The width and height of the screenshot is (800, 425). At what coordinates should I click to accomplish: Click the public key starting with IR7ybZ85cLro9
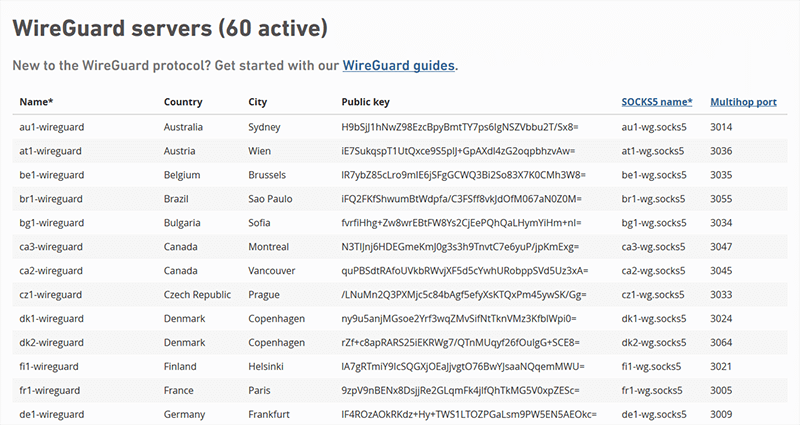coord(463,176)
